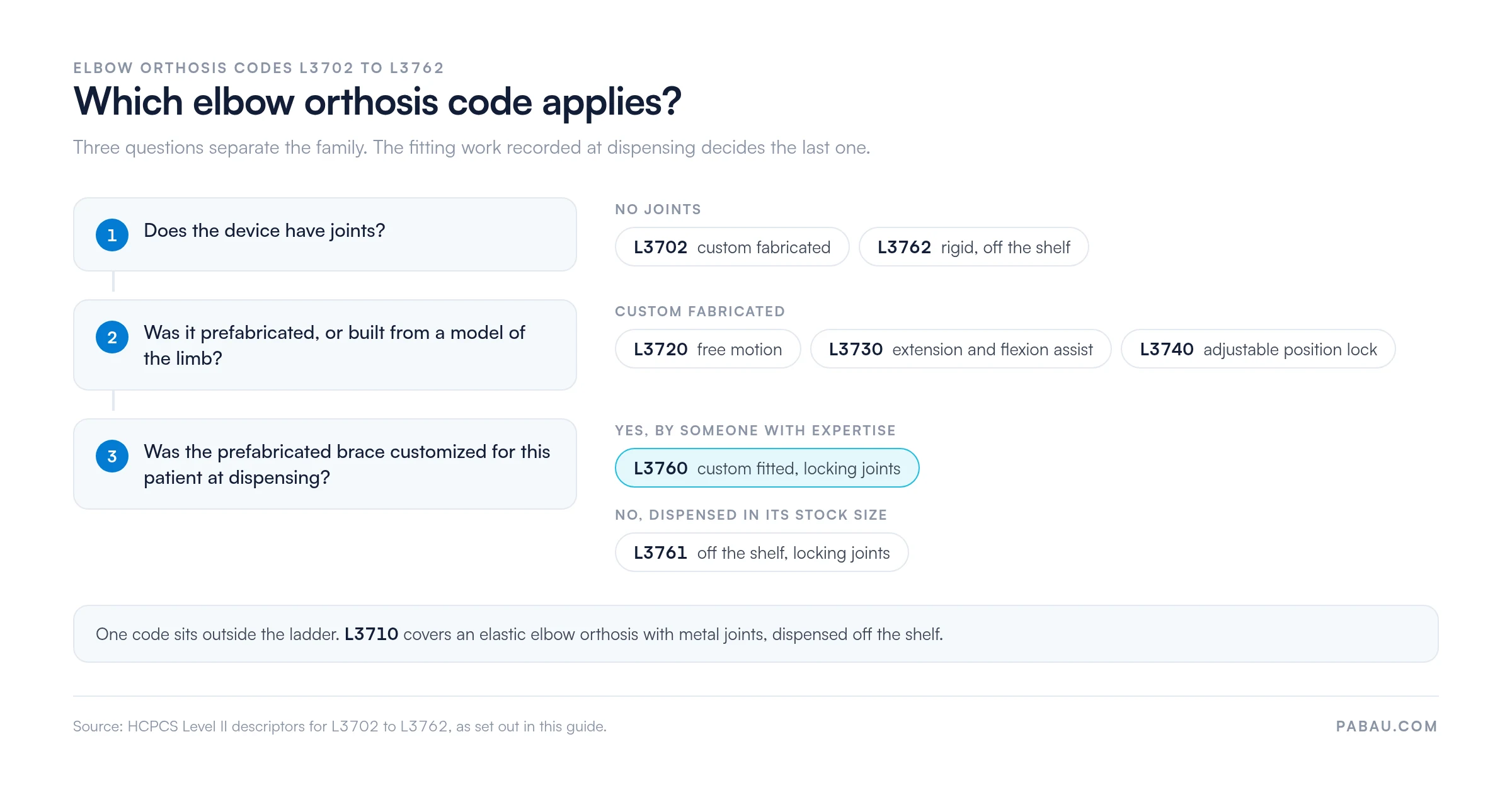The height and width of the screenshot is (790, 1512).
Task: Click the NO JOINTS section label
Action: tap(658, 209)
